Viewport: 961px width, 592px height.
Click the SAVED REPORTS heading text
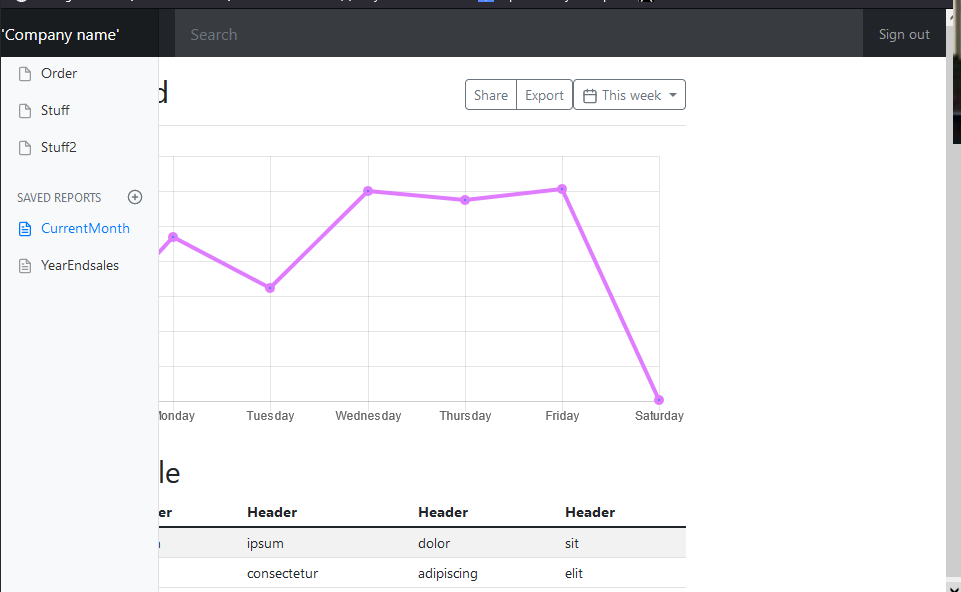point(59,197)
